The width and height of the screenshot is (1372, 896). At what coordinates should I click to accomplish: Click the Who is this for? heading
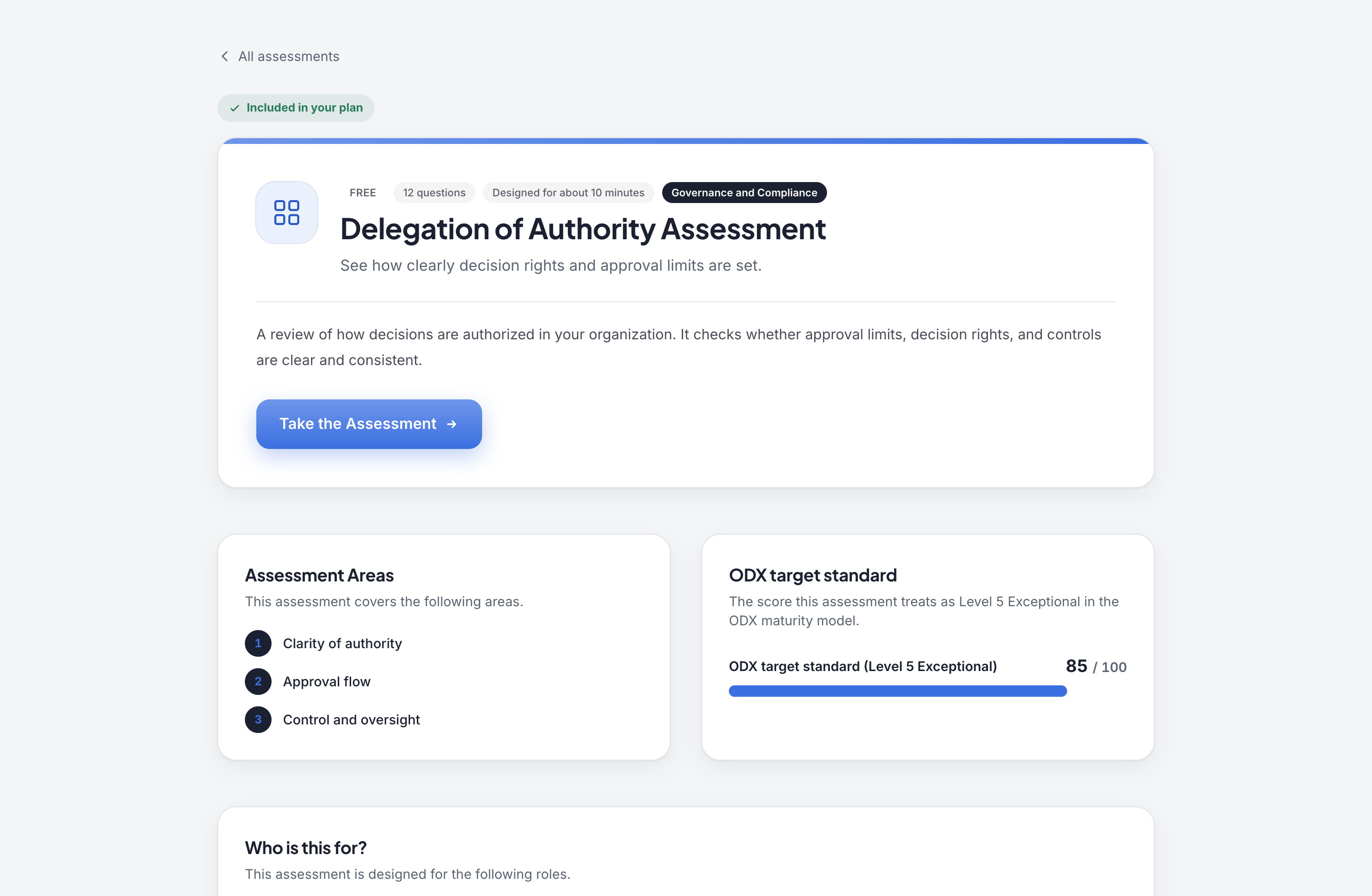[306, 847]
